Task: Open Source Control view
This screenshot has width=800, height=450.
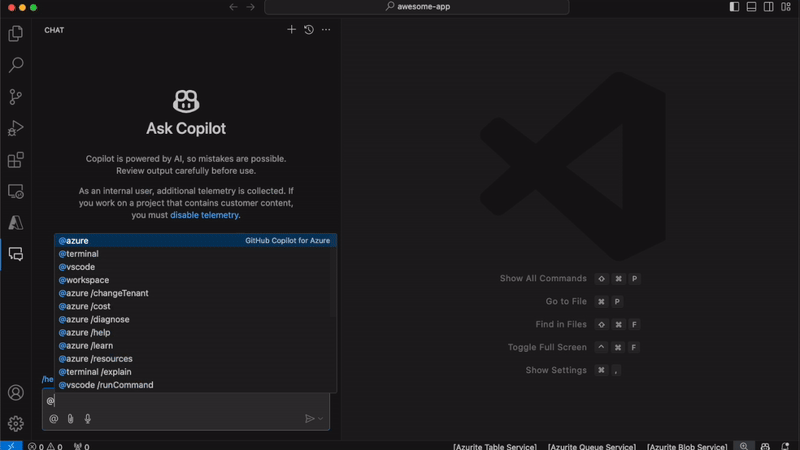Action: 16,97
